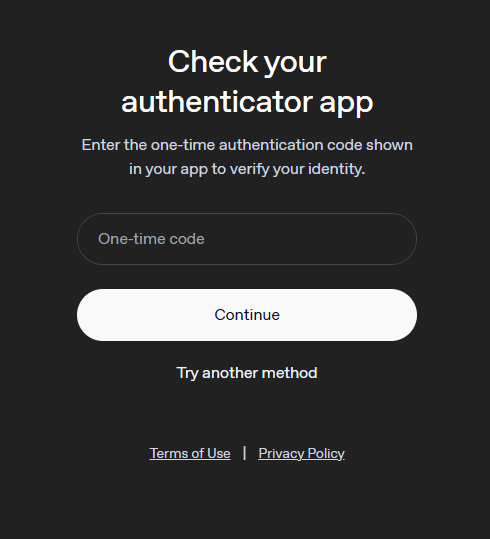490x539 pixels.
Task: View the Privacy Policy page
Action: (301, 453)
